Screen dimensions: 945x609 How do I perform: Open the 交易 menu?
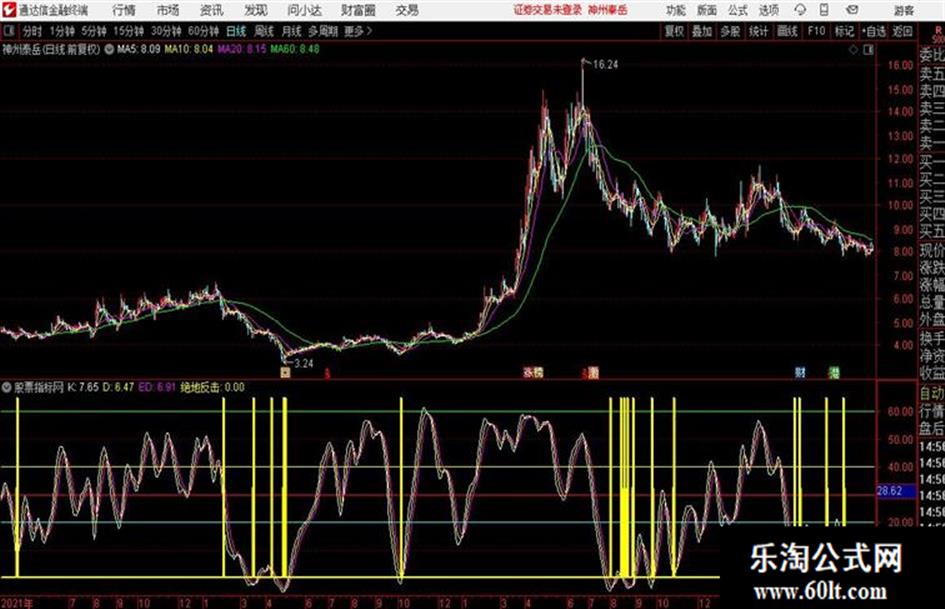(x=407, y=10)
